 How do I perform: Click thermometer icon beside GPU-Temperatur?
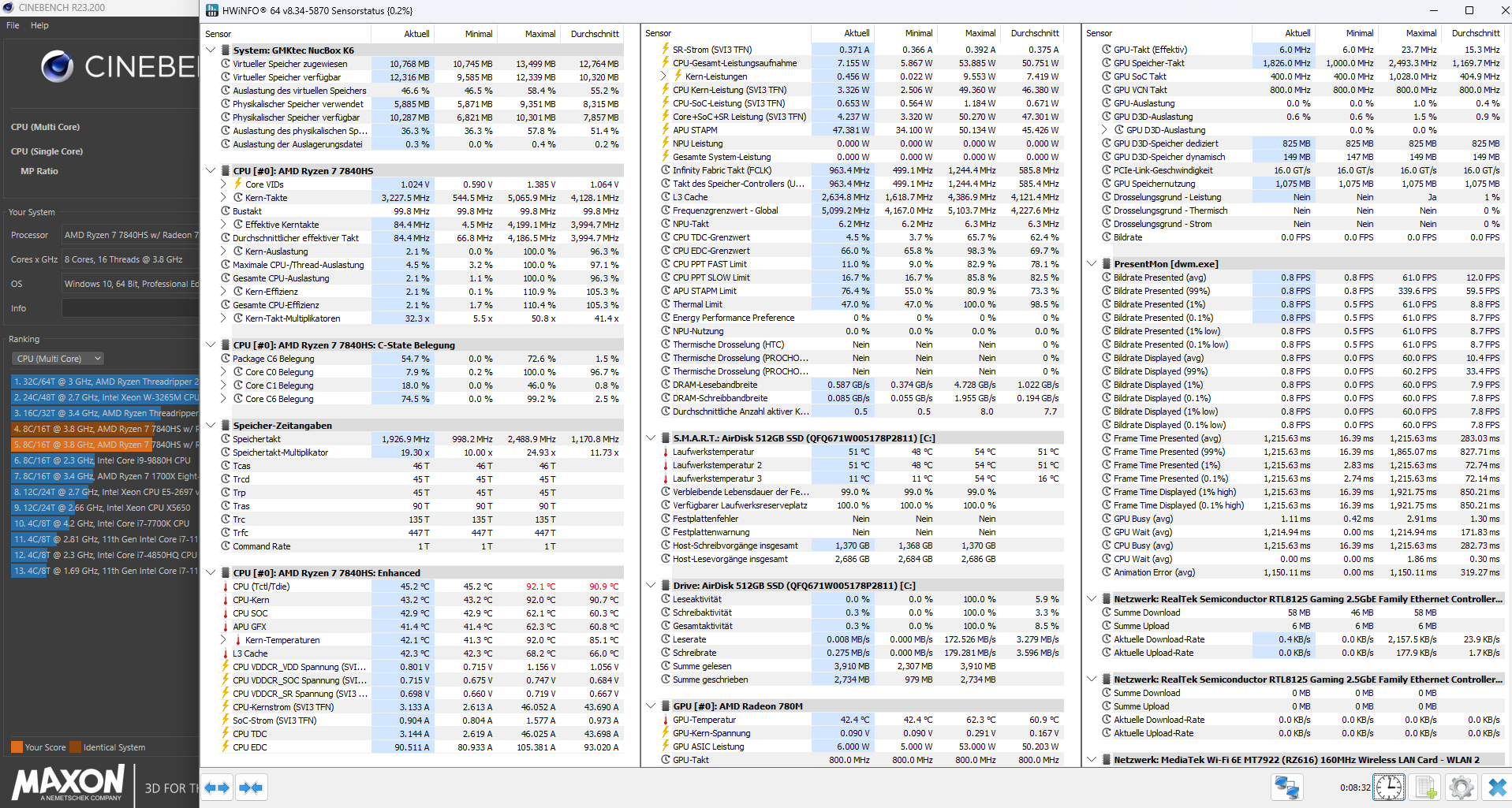[x=666, y=720]
